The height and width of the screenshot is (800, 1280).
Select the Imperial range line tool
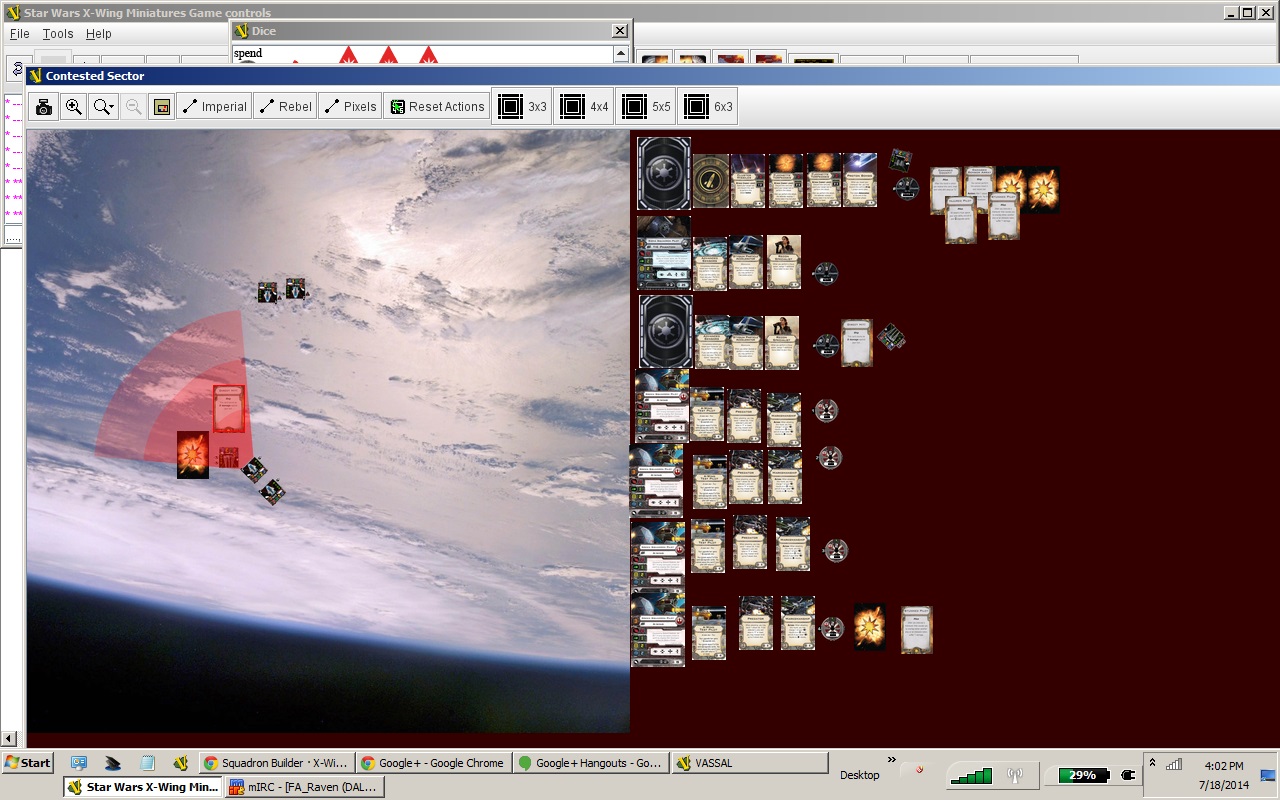click(x=213, y=107)
